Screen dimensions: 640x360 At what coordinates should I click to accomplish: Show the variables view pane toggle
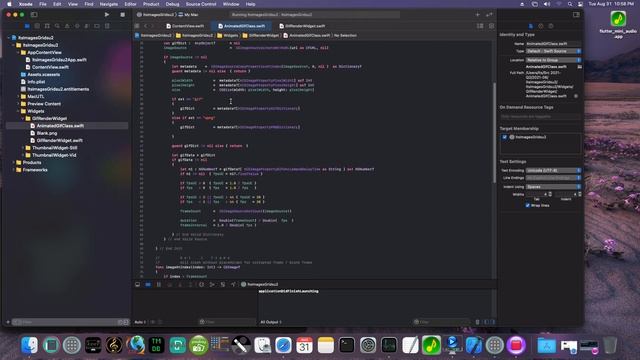coord(486,322)
